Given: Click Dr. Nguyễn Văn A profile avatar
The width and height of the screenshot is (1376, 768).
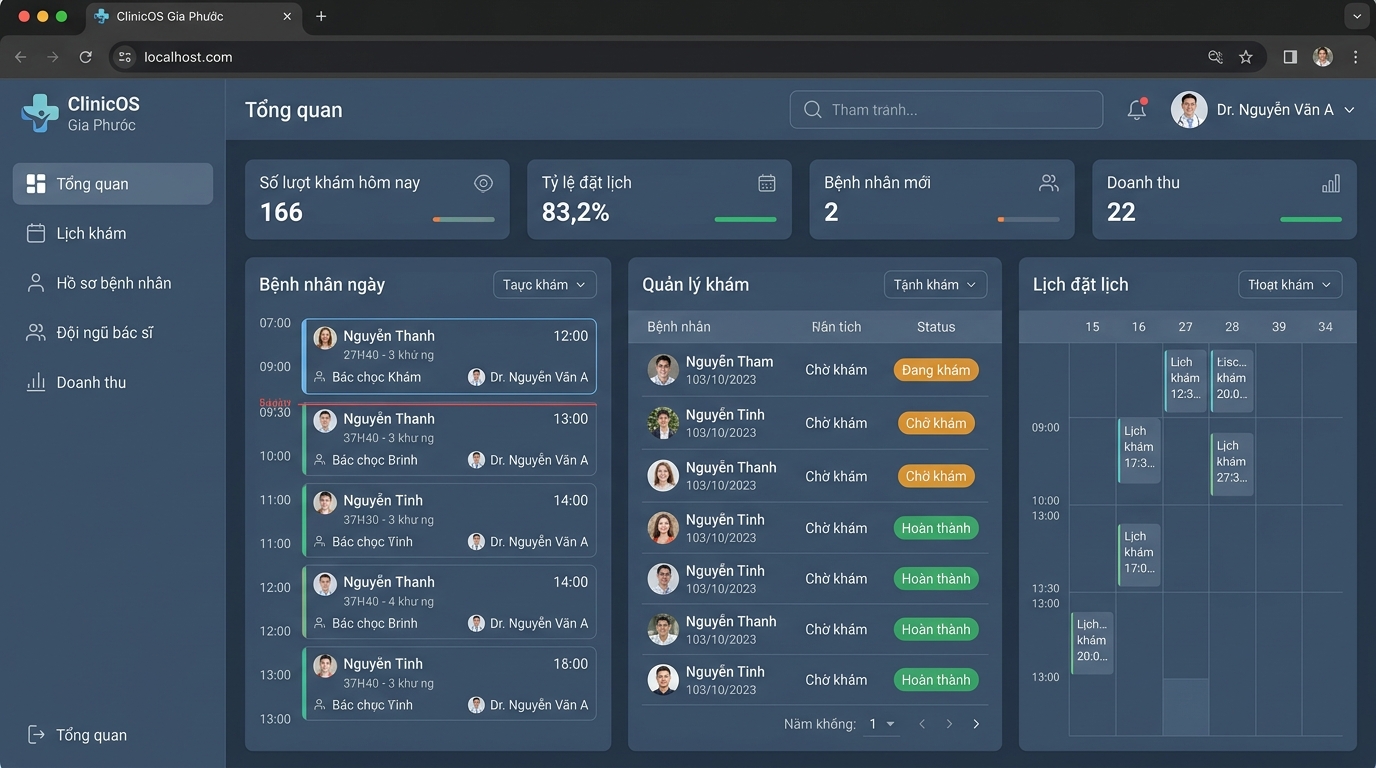Looking at the screenshot, I should pos(1189,110).
